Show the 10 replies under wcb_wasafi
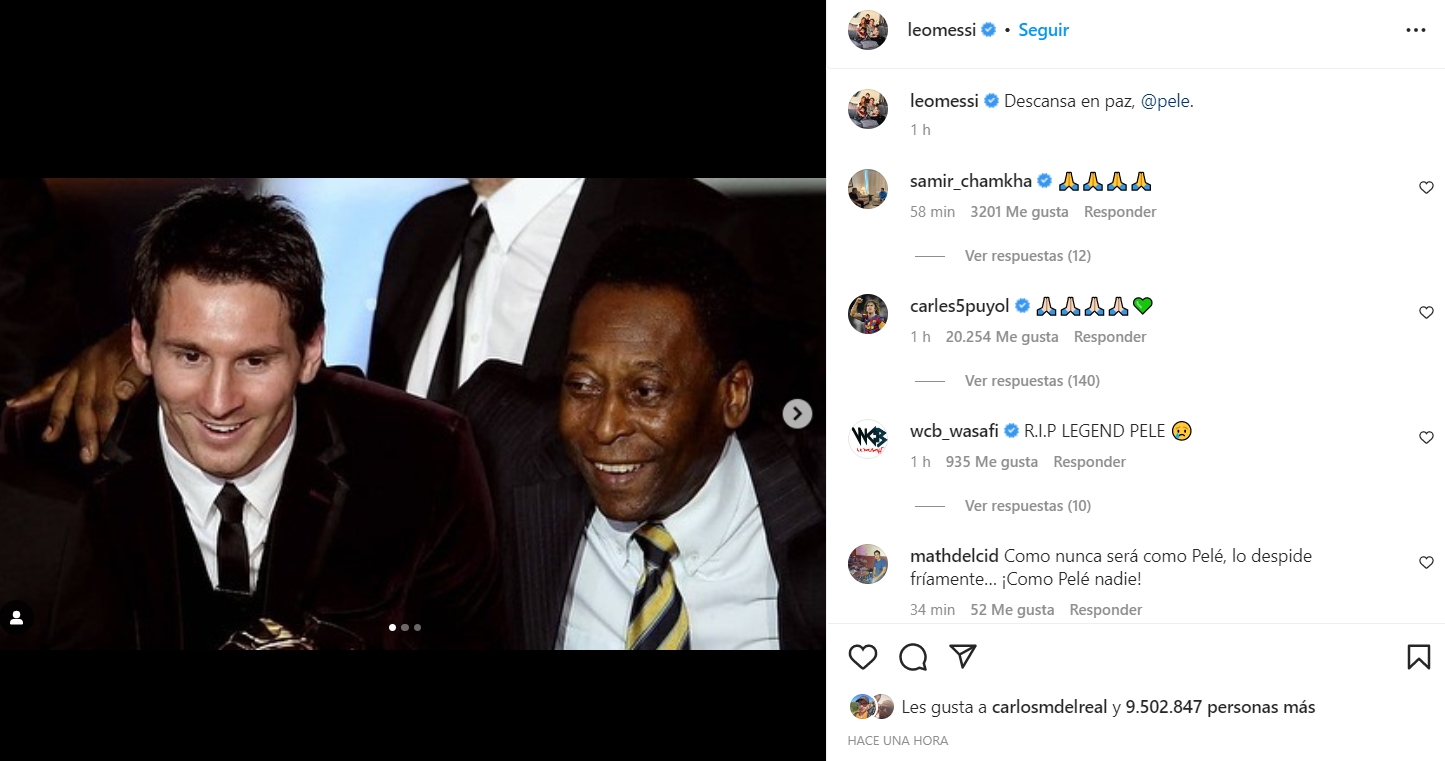The width and height of the screenshot is (1445, 761). point(1027,506)
